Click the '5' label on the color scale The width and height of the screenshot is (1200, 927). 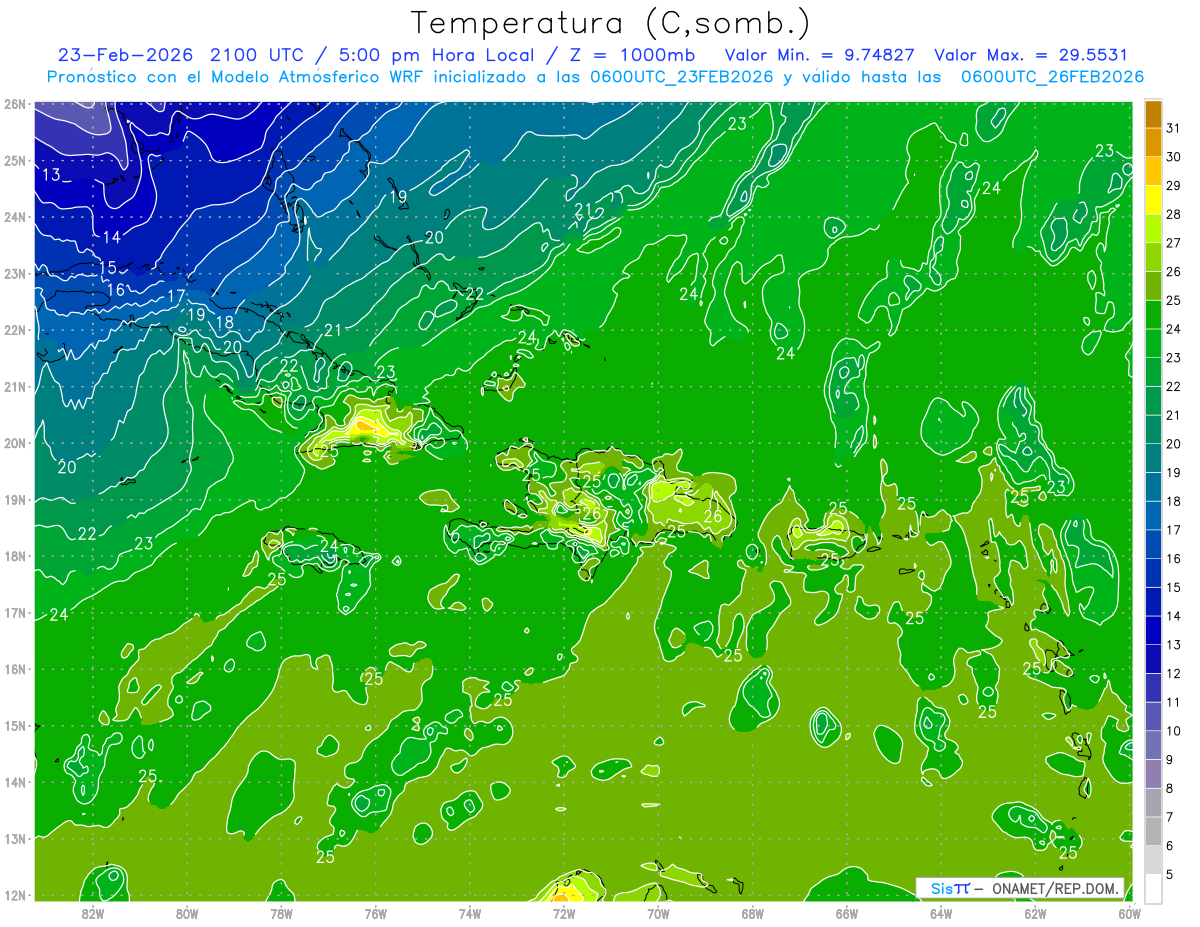1170,874
